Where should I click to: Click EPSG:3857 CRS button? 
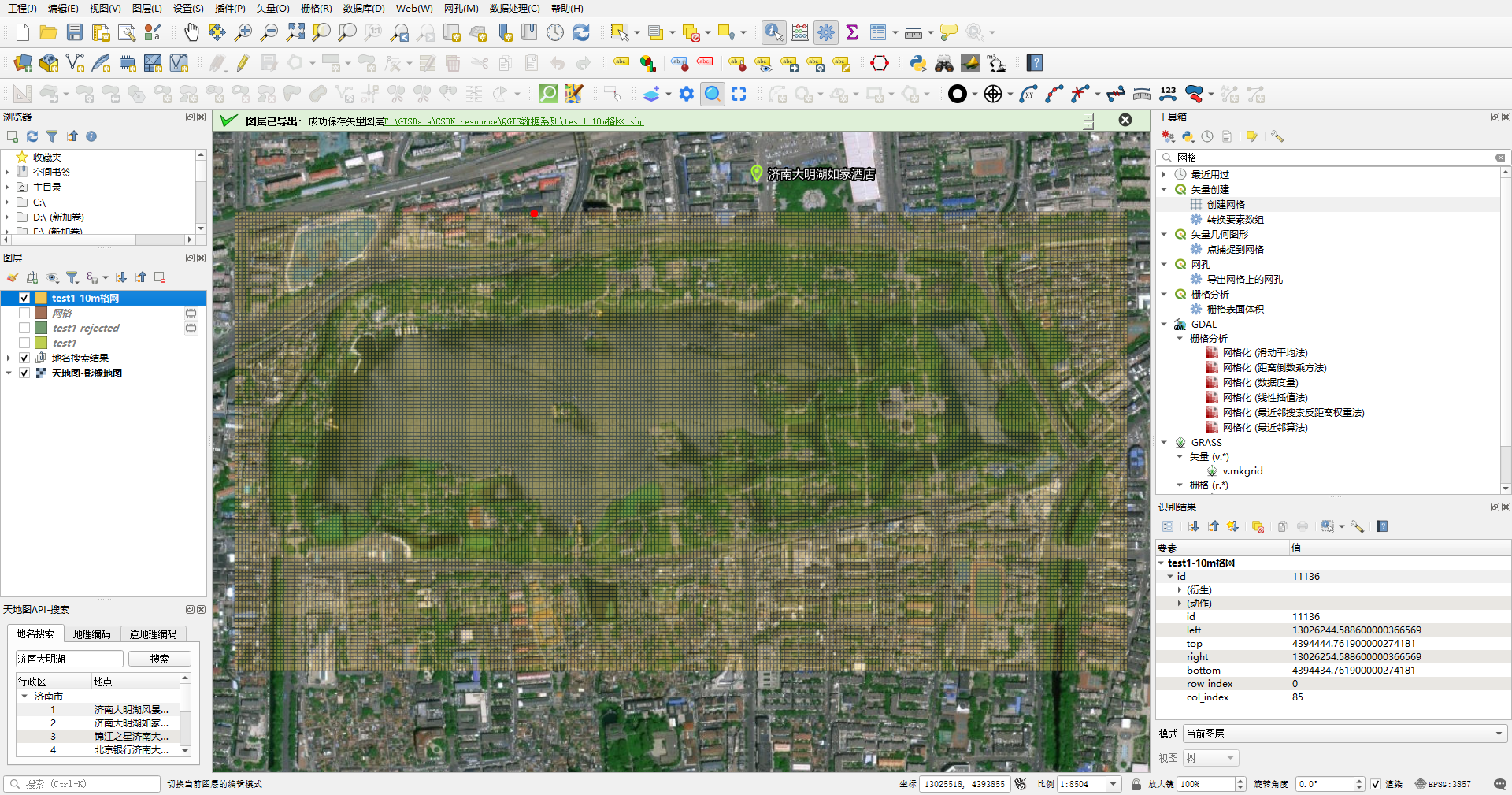[x=1443, y=784]
